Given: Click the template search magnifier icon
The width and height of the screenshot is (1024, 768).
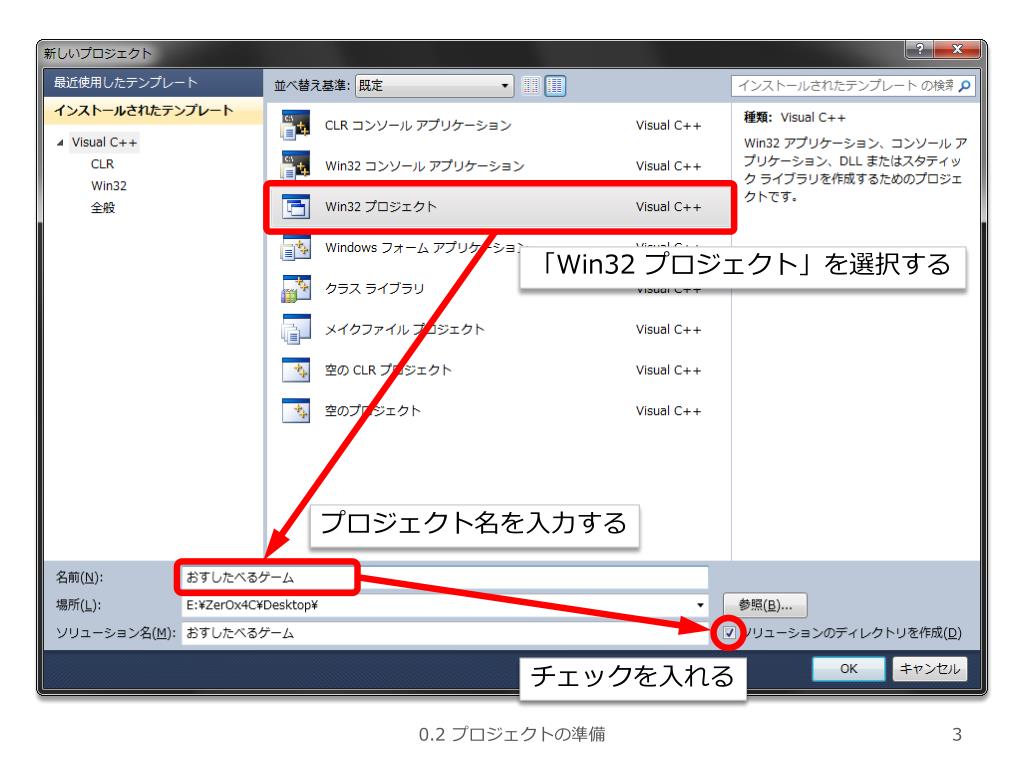Looking at the screenshot, I should 964,86.
